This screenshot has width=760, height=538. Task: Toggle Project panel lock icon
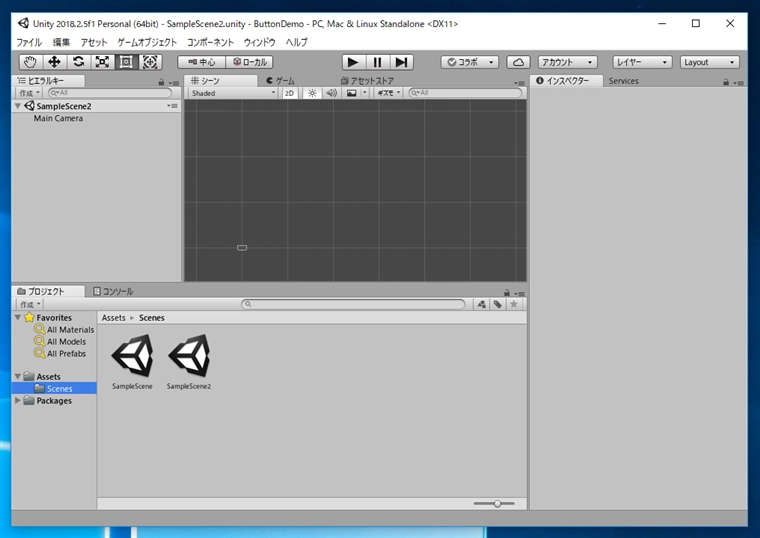[507, 293]
